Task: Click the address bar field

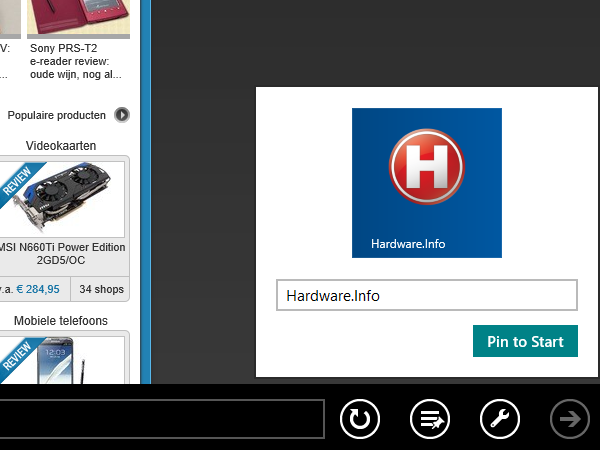Action: click(x=162, y=419)
